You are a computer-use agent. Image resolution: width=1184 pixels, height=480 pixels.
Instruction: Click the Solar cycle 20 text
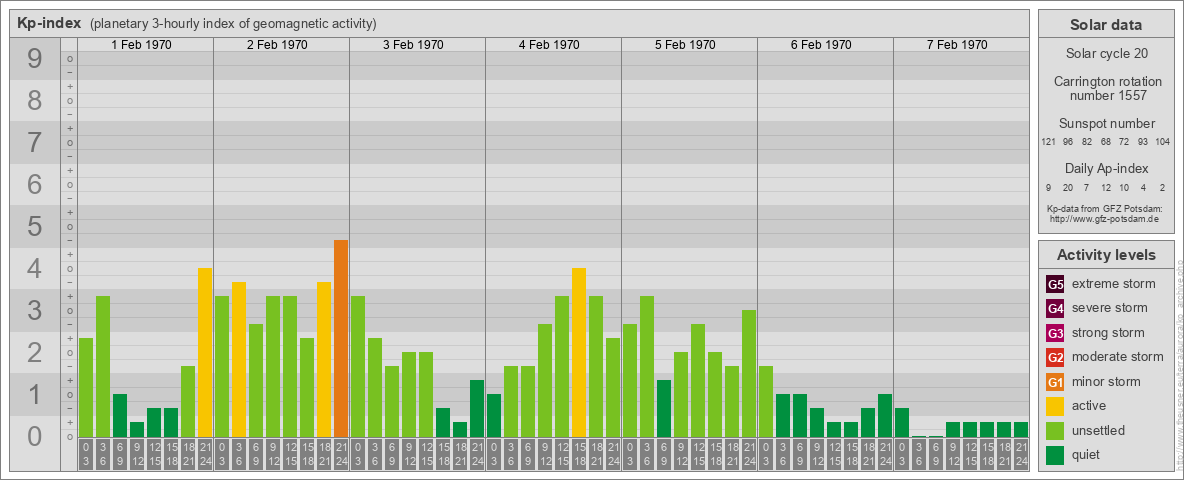pos(1106,54)
